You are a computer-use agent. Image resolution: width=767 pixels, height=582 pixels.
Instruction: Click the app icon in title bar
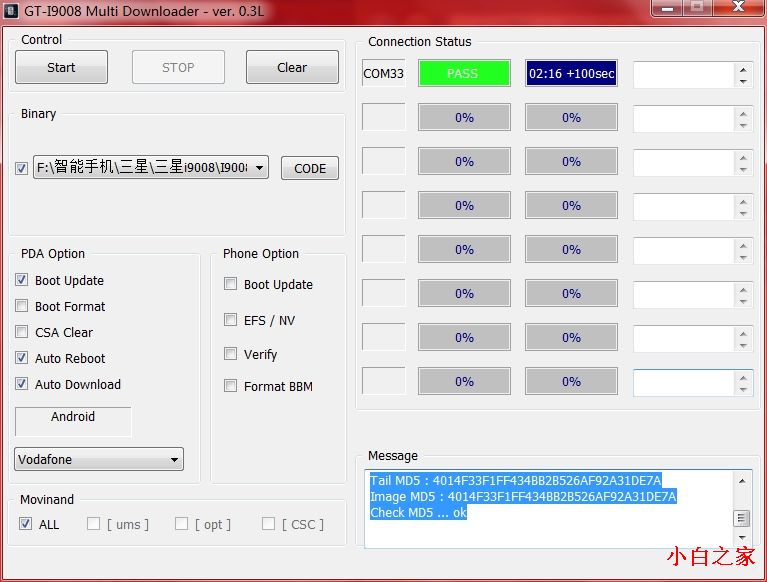pyautogui.click(x=11, y=11)
